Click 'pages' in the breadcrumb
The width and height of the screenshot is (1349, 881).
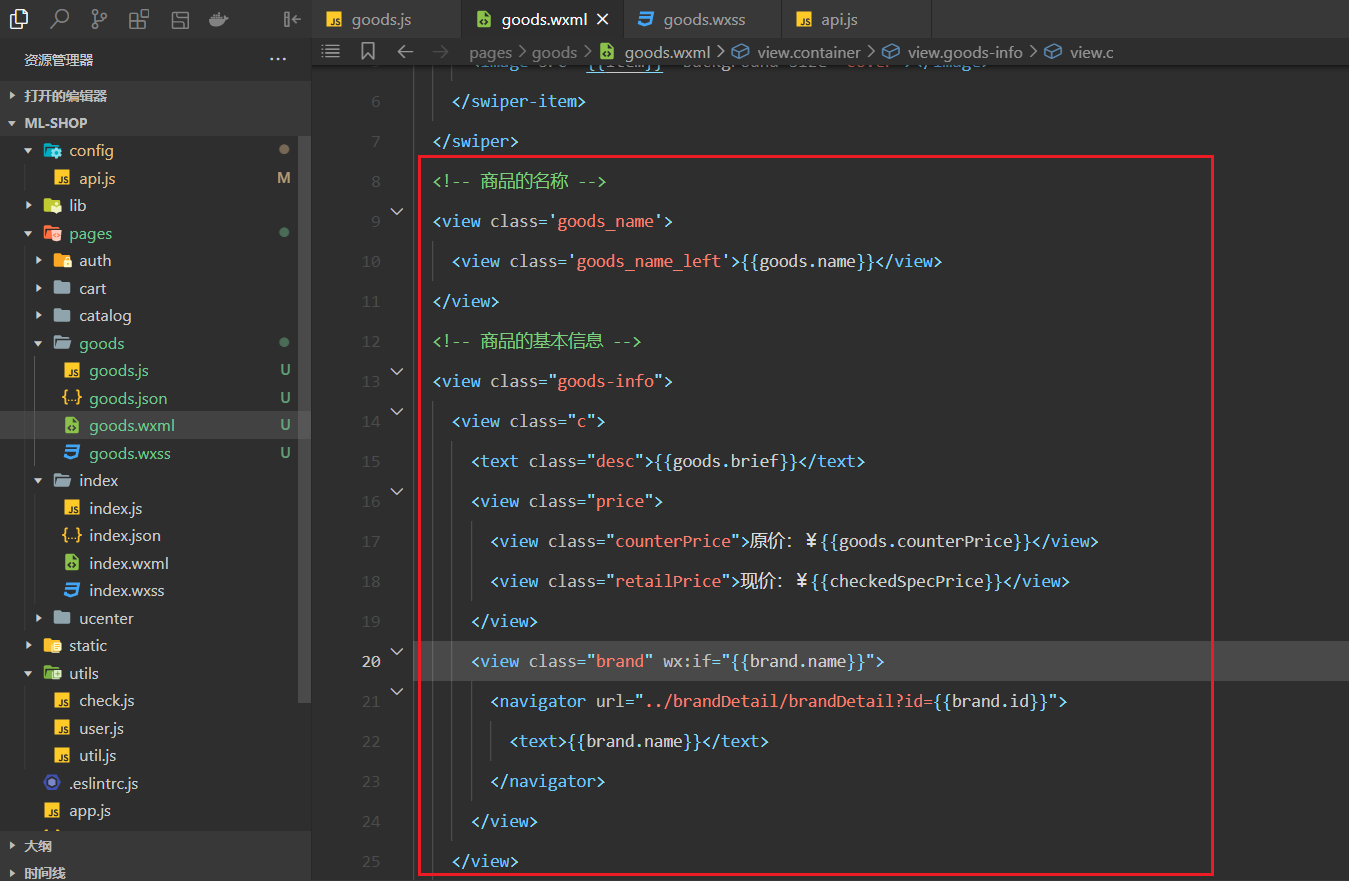tap(490, 52)
